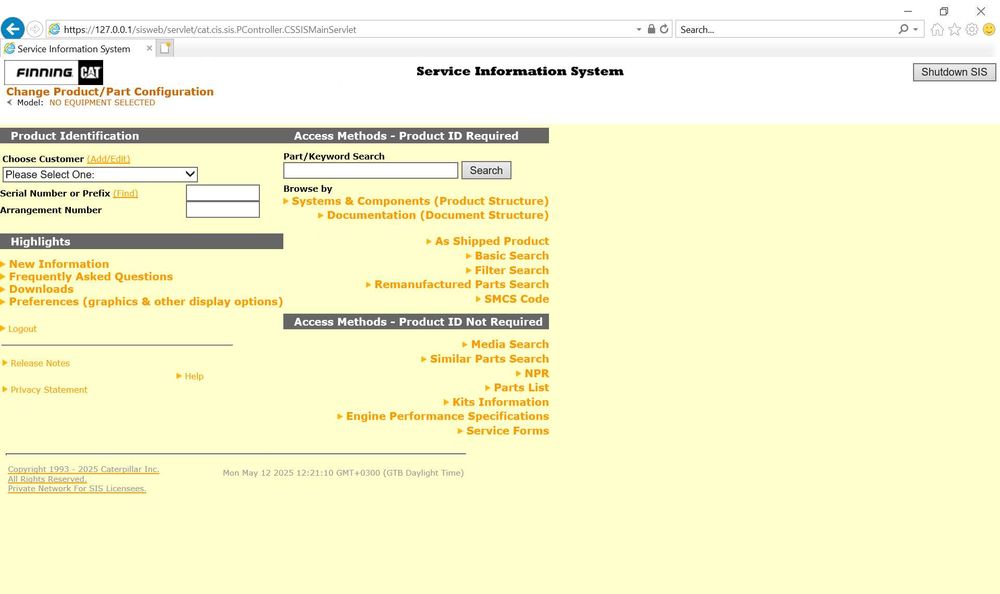This screenshot has height=594, width=1000.
Task: Focus the Serial Number or Prefix field
Action: point(223,193)
